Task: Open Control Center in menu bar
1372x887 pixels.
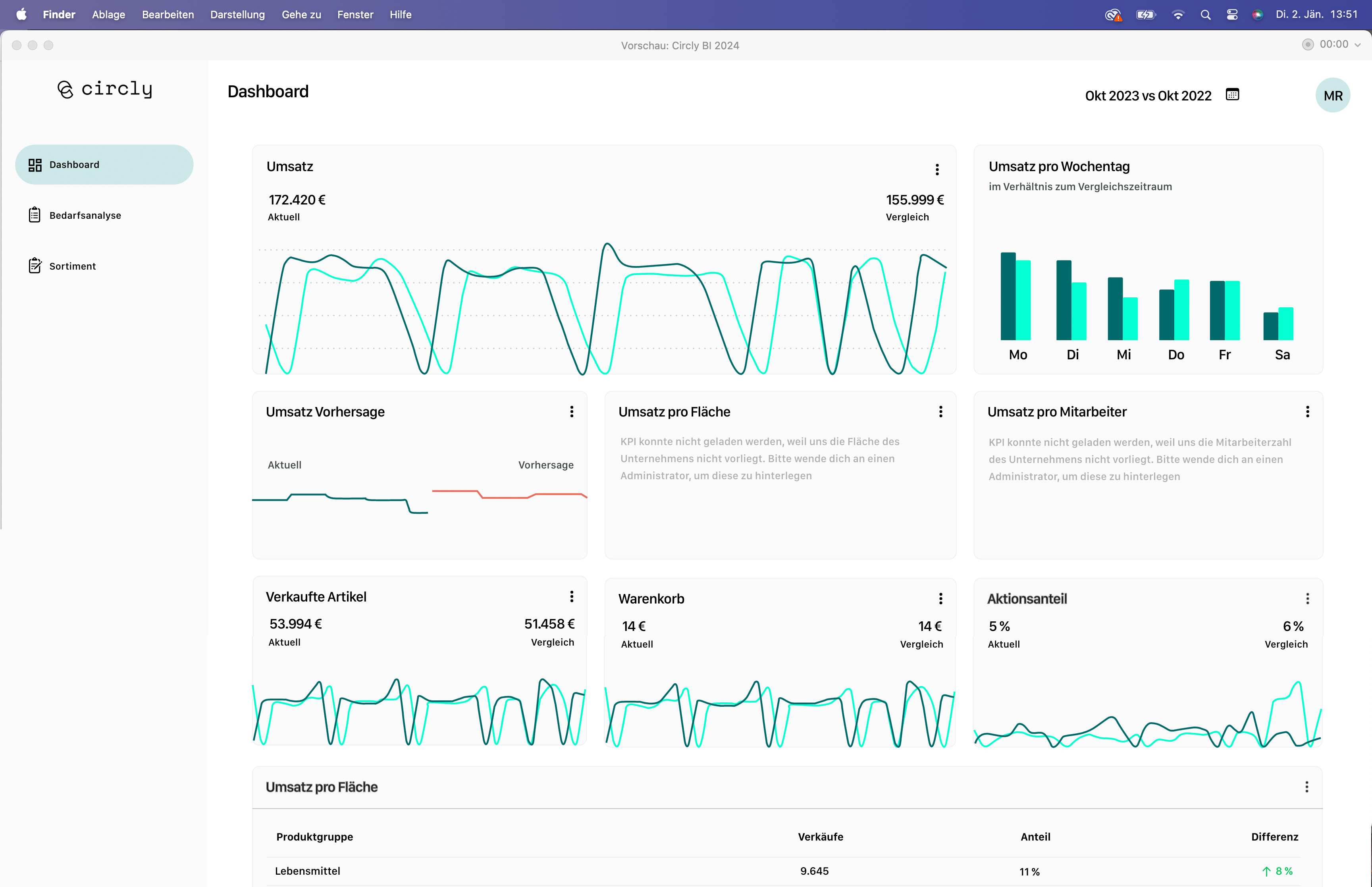Action: 1232,15
